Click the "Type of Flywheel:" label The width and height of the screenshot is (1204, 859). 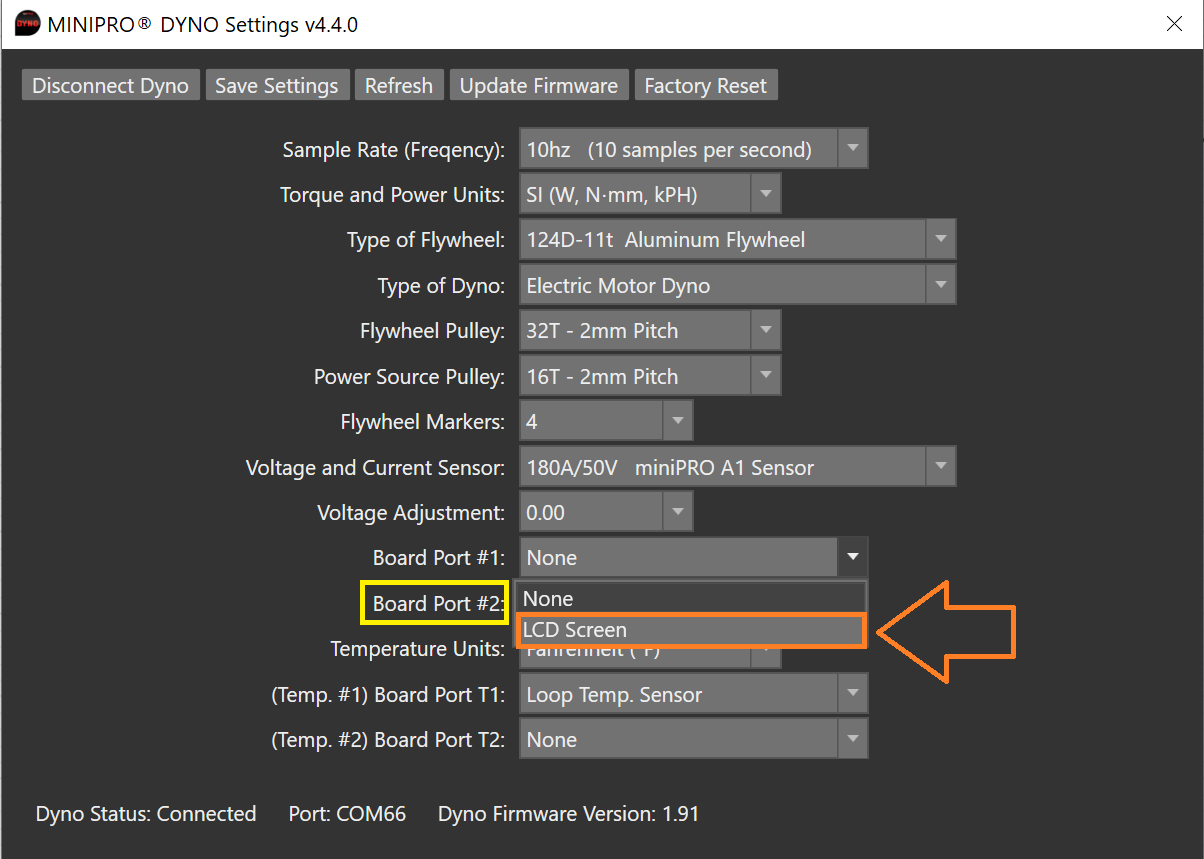coord(426,240)
